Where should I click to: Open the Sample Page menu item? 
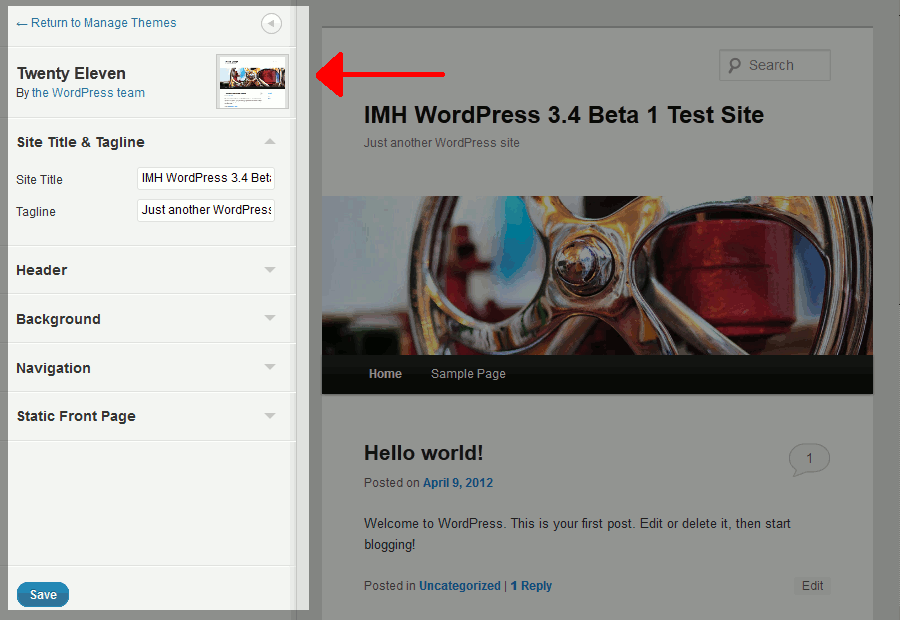pyautogui.click(x=468, y=374)
